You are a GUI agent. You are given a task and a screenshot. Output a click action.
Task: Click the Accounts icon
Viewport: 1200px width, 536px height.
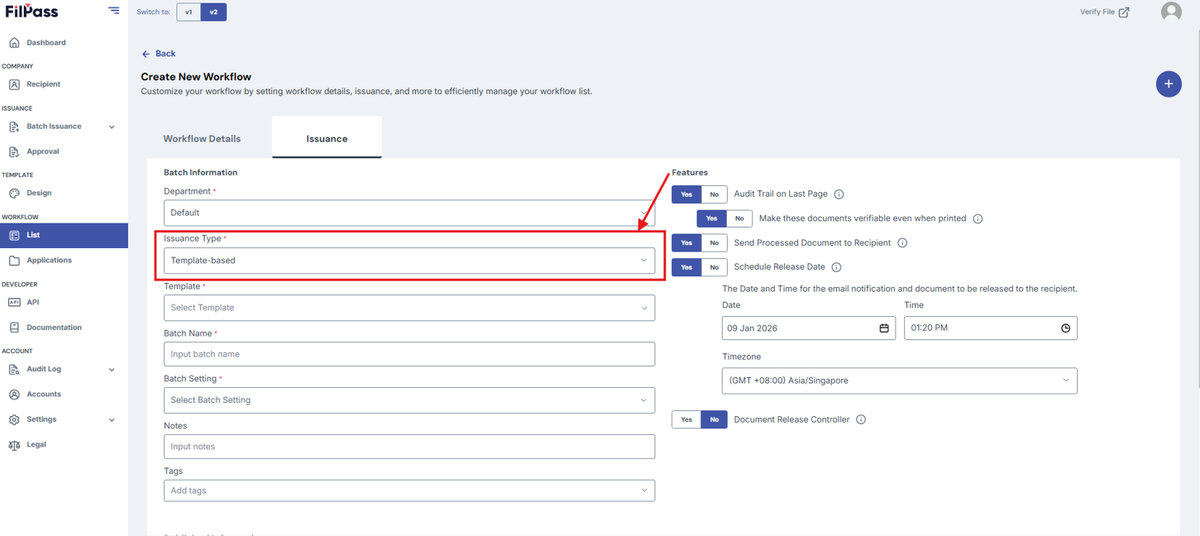(14, 394)
